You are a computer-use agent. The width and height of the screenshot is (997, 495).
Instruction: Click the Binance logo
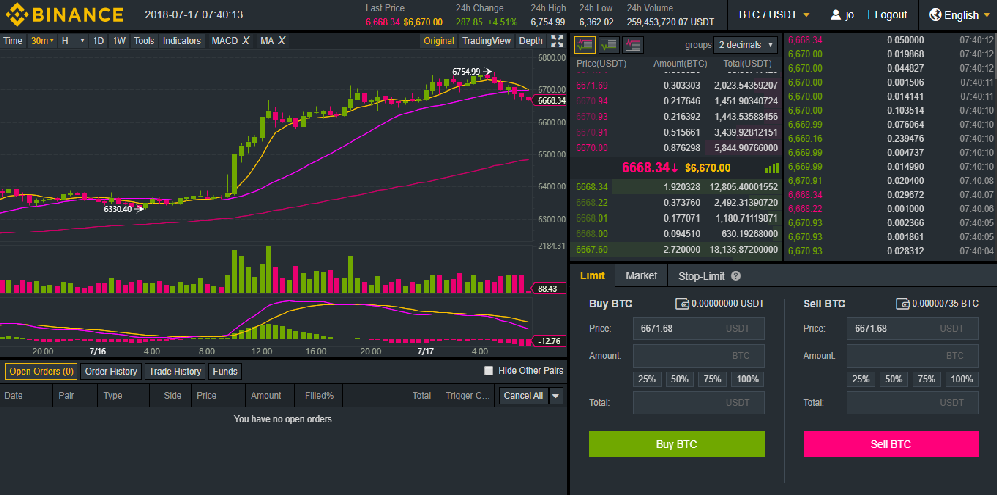64,15
